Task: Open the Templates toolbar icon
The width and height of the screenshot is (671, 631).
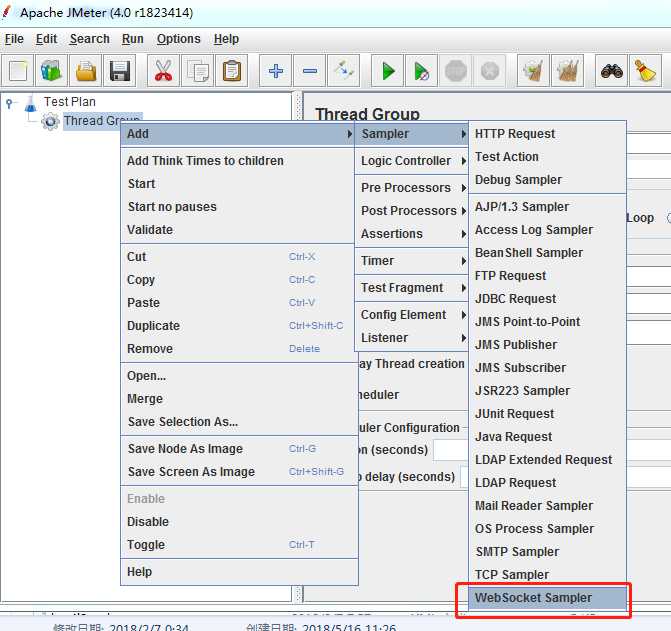Action: coord(51,71)
